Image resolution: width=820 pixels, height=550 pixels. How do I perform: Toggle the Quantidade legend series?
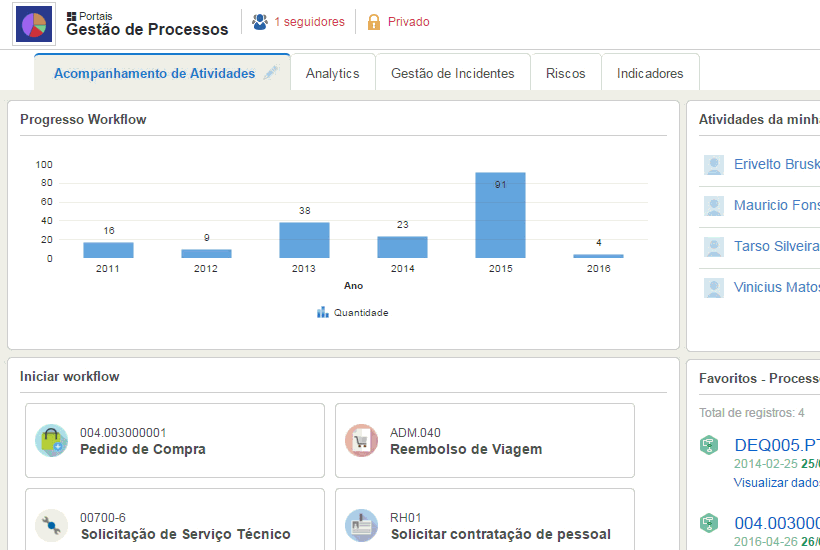point(353,313)
